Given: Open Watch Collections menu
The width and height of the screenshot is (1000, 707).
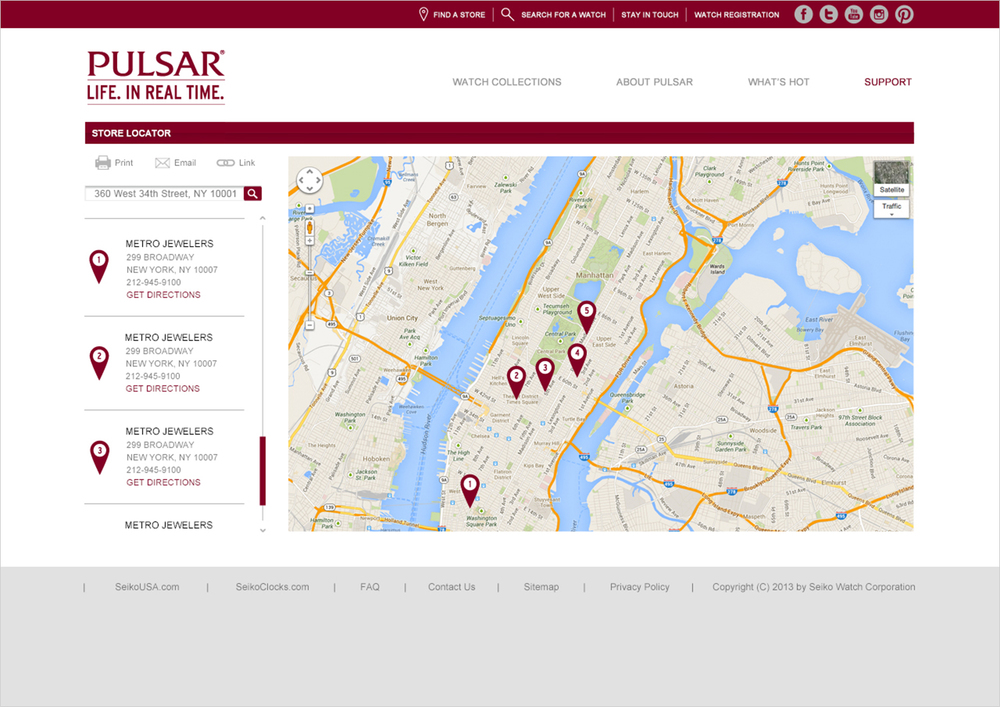Looking at the screenshot, I should 507,82.
